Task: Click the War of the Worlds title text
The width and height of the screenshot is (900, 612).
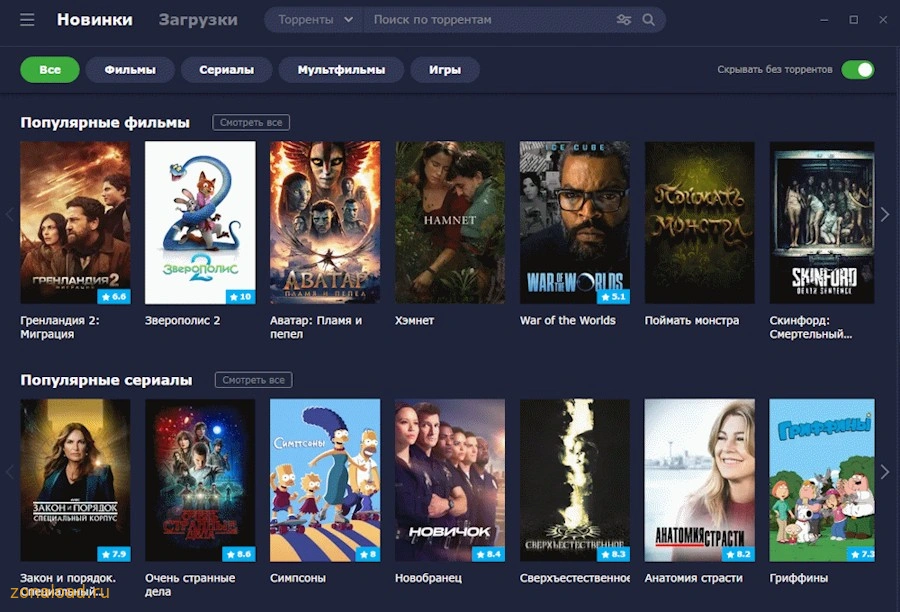Action: (568, 320)
